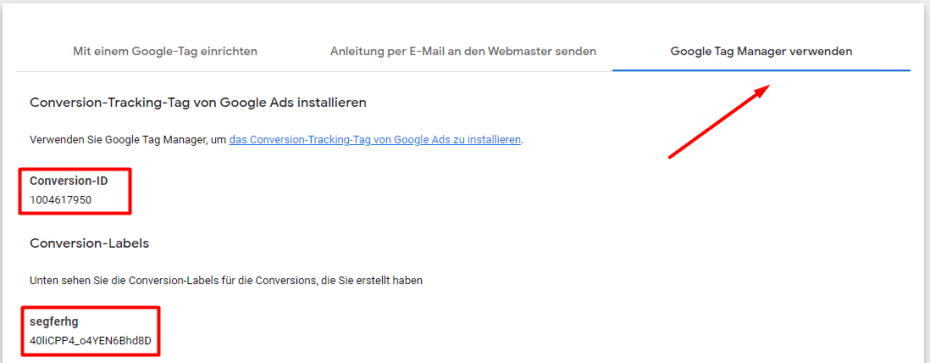Open the Conversion-Tracking-Tag von Google Ads installieren link
Image resolution: width=930 pixels, height=363 pixels.
click(x=375, y=141)
